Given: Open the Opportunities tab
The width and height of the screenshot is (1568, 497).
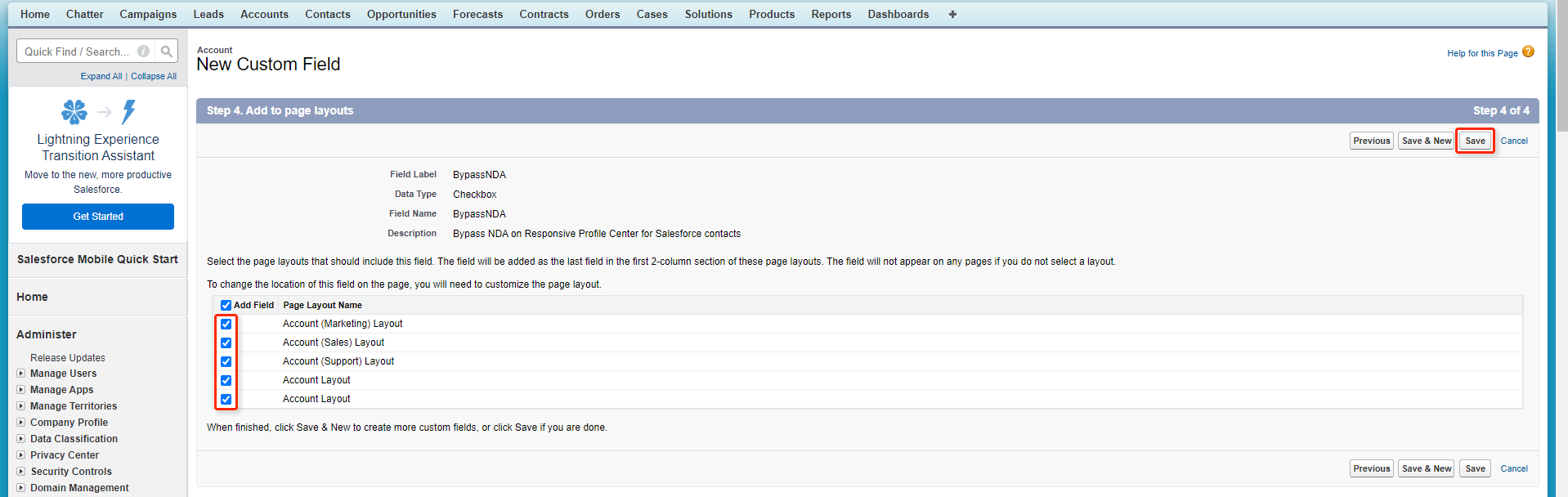Looking at the screenshot, I should [x=401, y=14].
